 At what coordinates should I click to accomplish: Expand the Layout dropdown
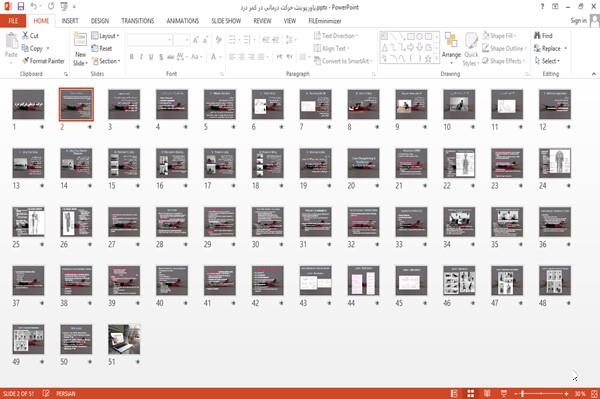[105, 36]
